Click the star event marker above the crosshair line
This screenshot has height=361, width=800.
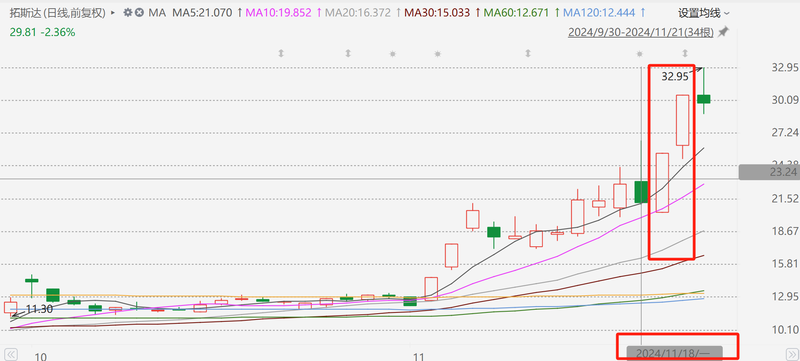click(x=640, y=53)
